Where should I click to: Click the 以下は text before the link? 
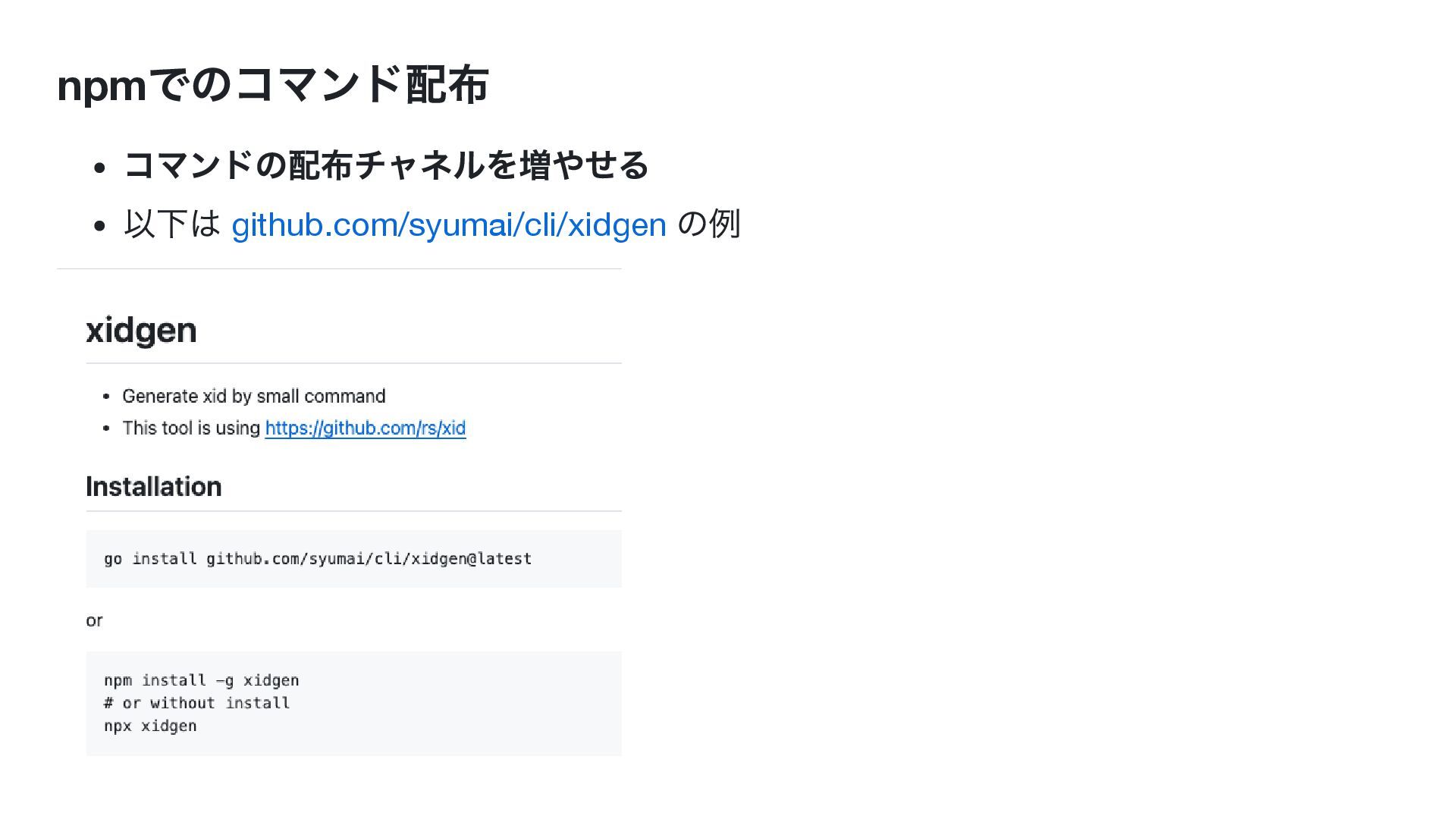coord(172,224)
